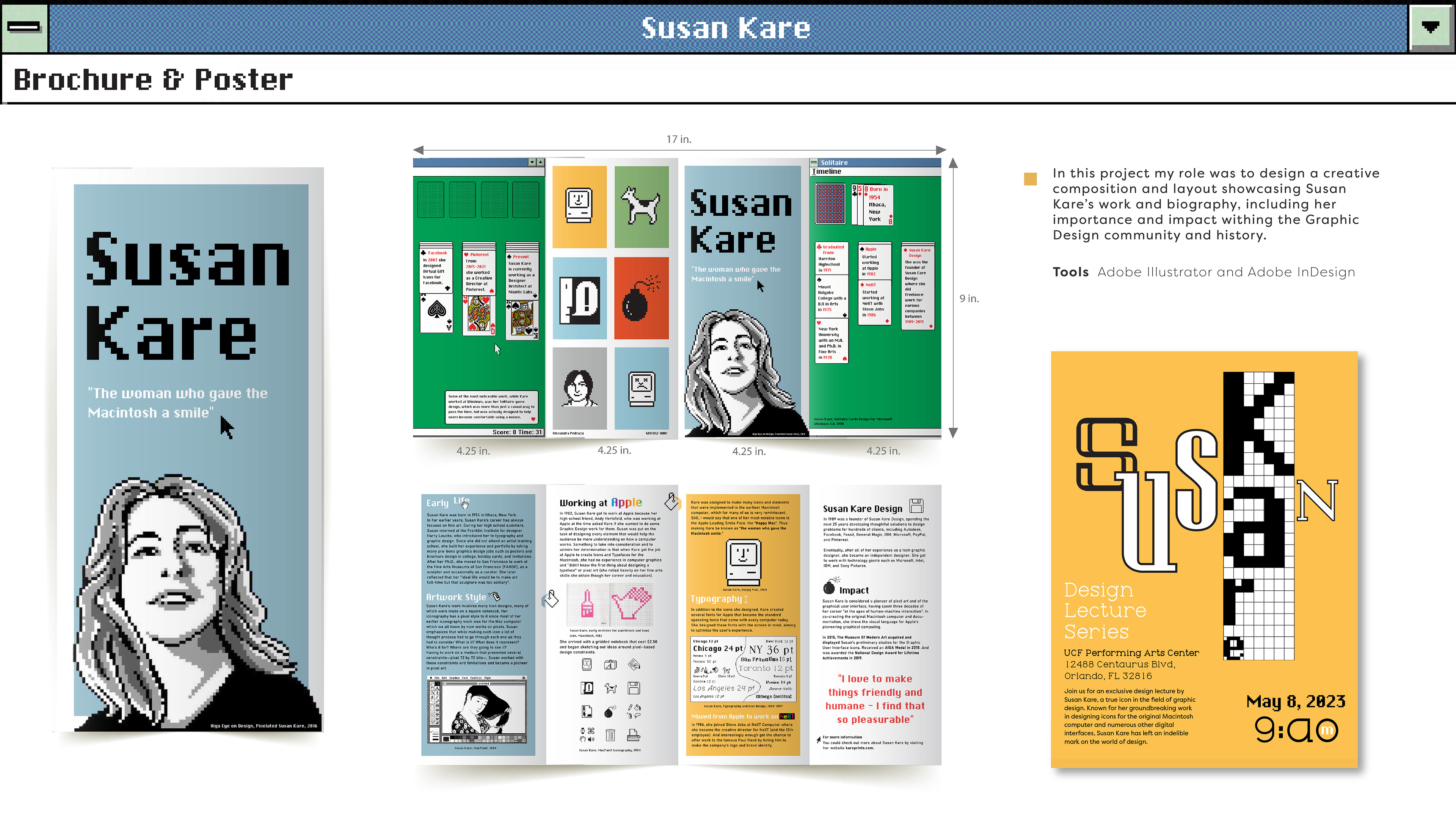Screen dimensions: 1456x819
Task: Click the Solitaire window's control-menu box
Action: pos(814,163)
